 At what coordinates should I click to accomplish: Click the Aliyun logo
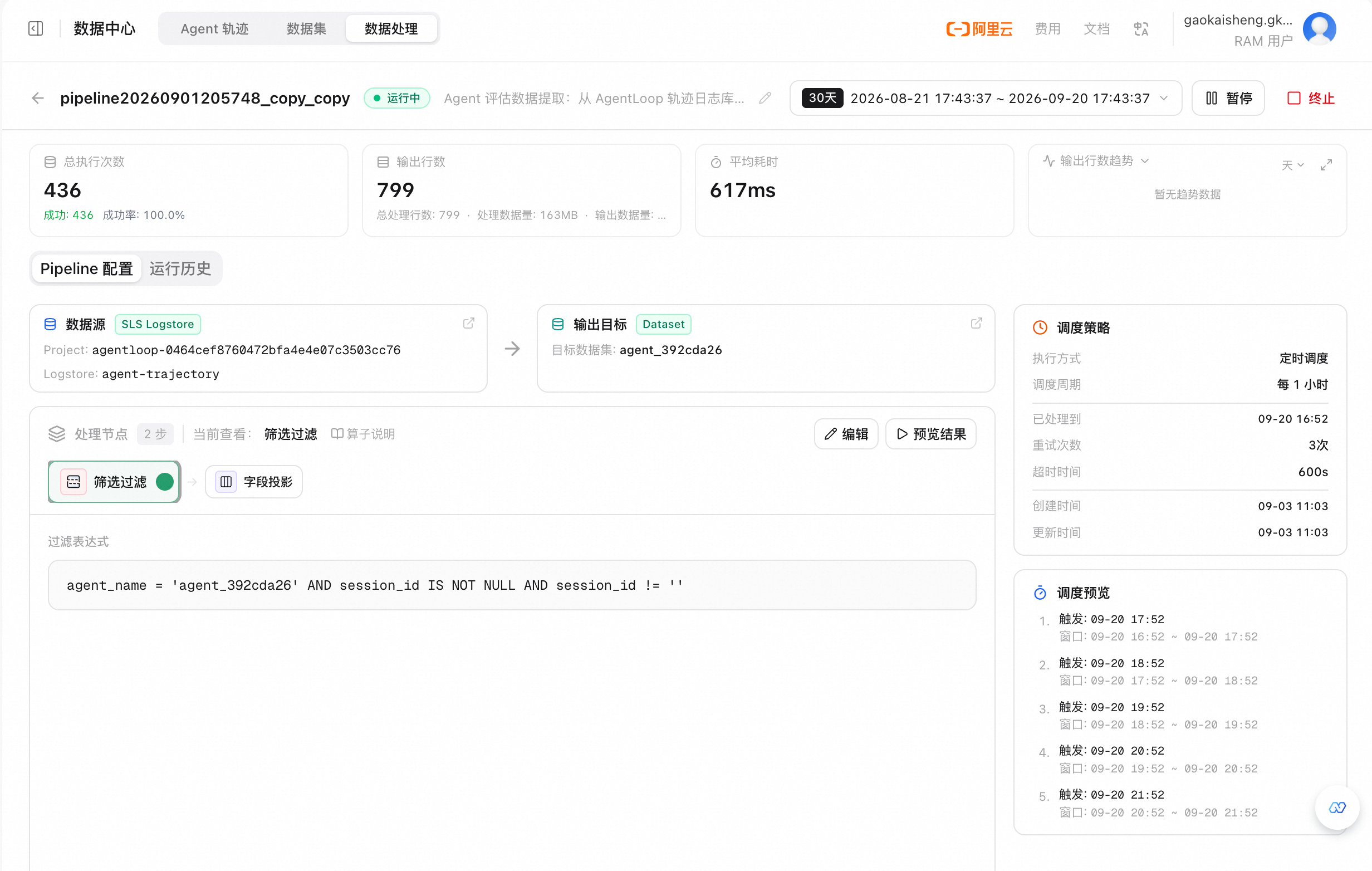[x=979, y=28]
